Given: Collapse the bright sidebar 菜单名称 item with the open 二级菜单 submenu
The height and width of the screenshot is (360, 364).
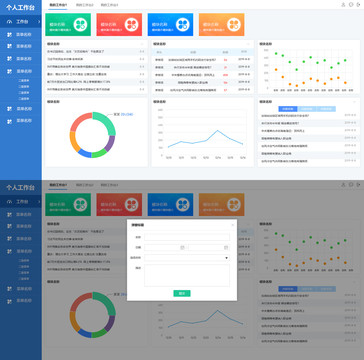Looking at the screenshot, I should [21, 71].
